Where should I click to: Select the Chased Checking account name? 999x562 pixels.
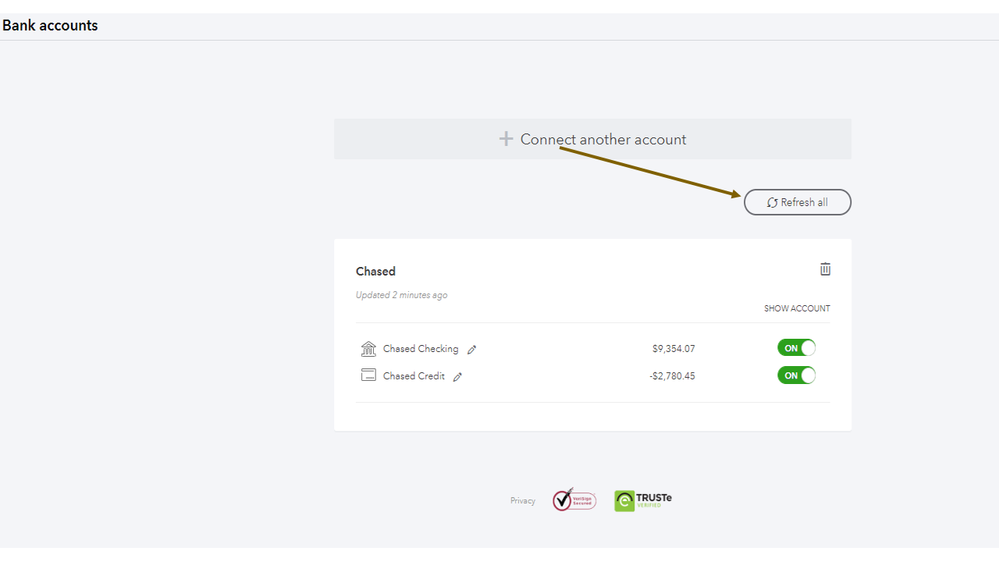click(420, 349)
